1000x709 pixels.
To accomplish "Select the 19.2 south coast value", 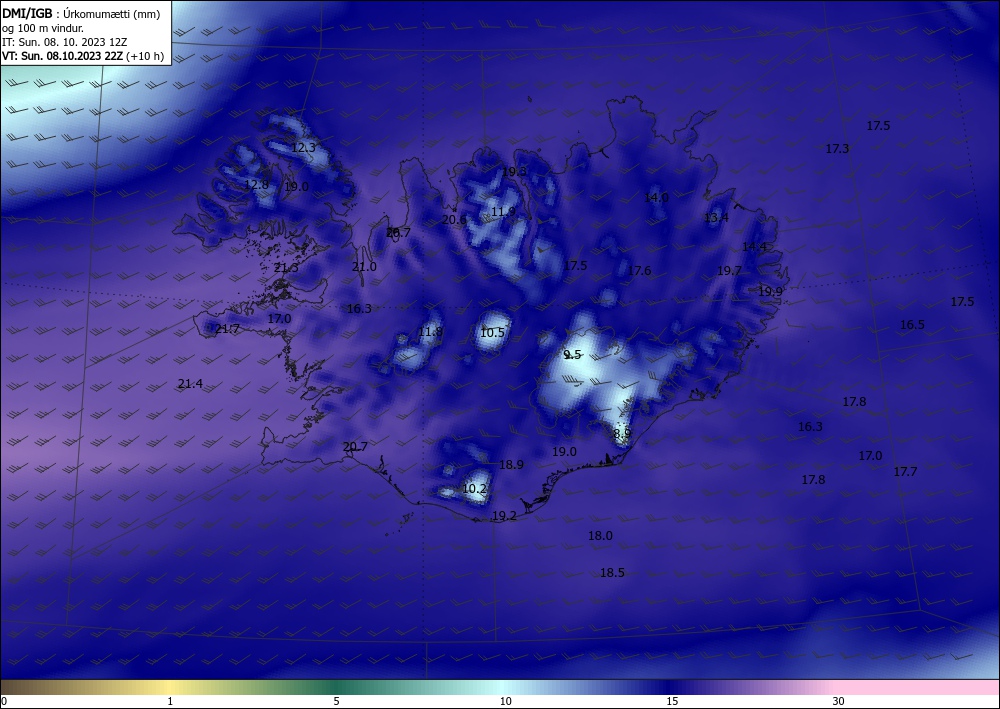I will pos(504,516).
